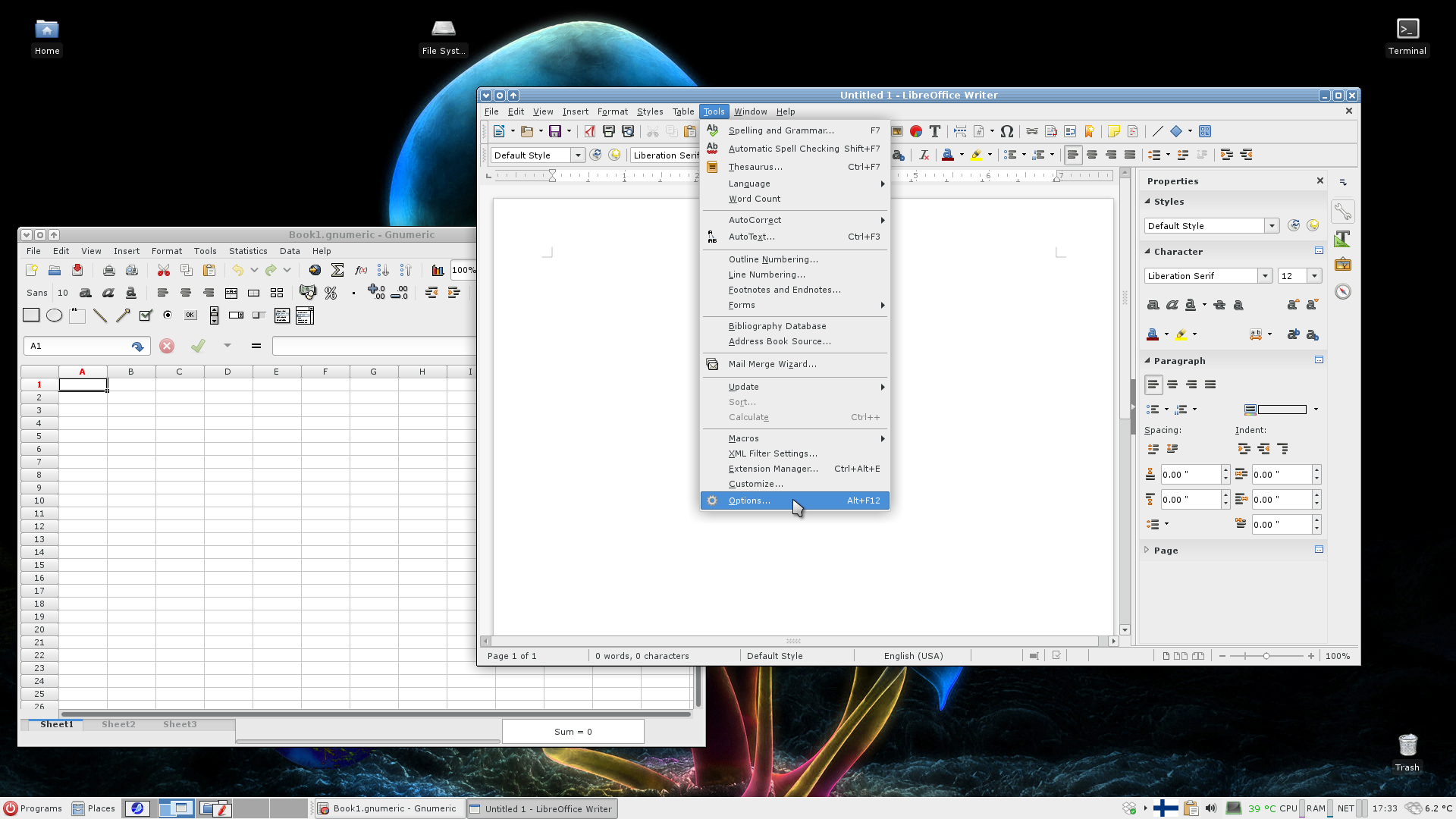Open the Default Style paragraph dropdown
The height and width of the screenshot is (819, 1456).
578,155
